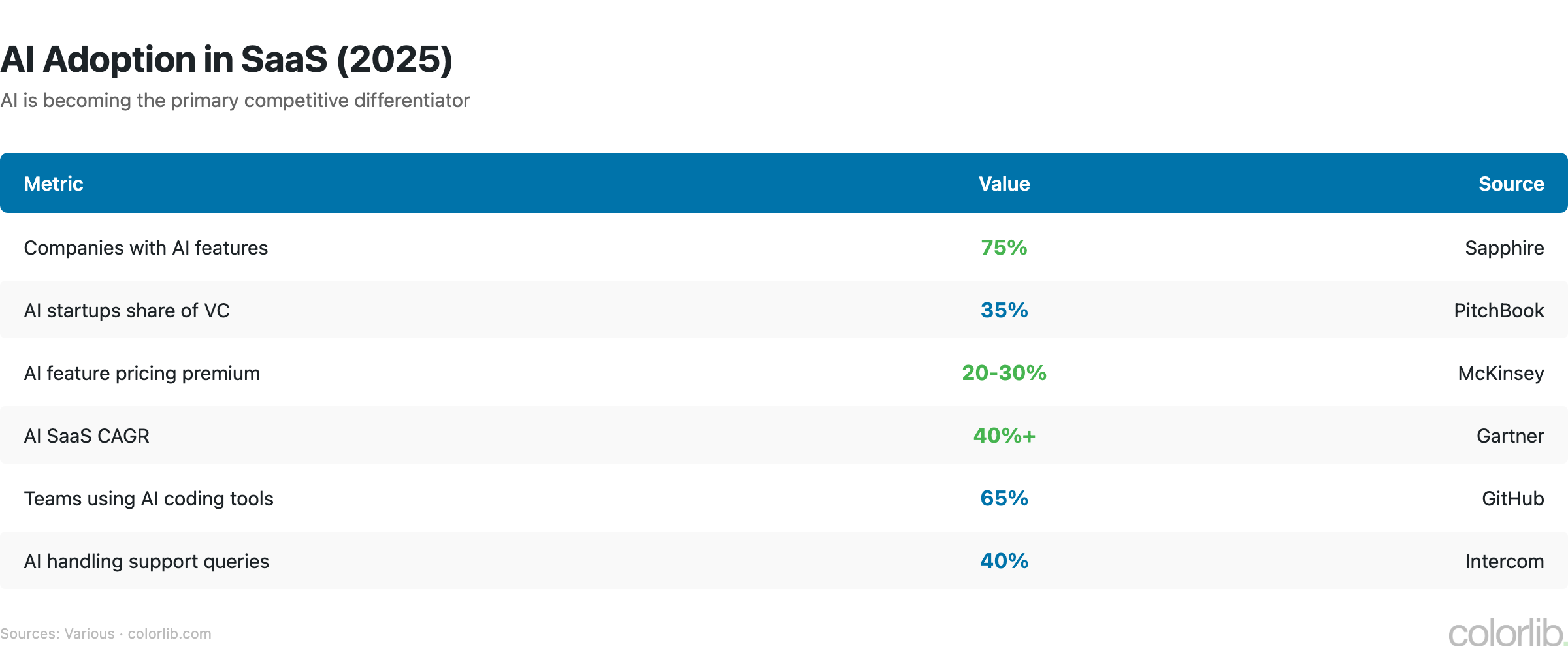Click the Intercom source cell

click(1504, 562)
